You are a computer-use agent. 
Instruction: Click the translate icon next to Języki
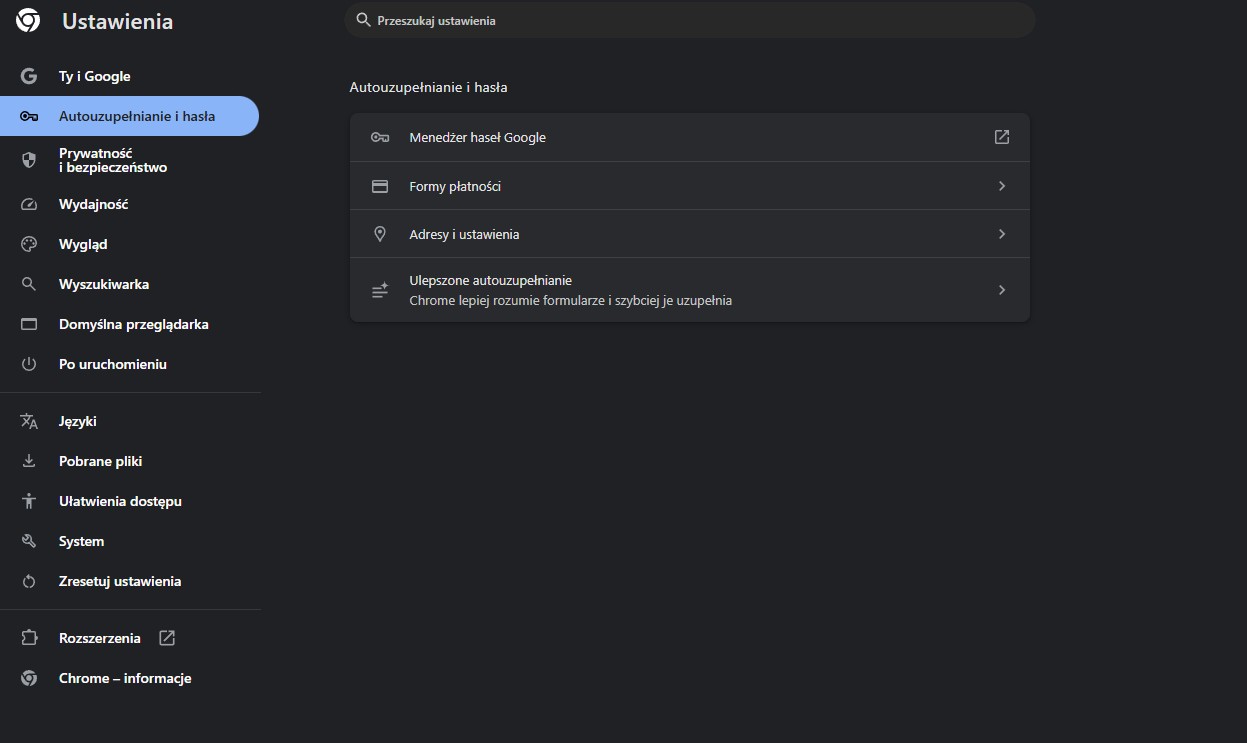click(29, 421)
